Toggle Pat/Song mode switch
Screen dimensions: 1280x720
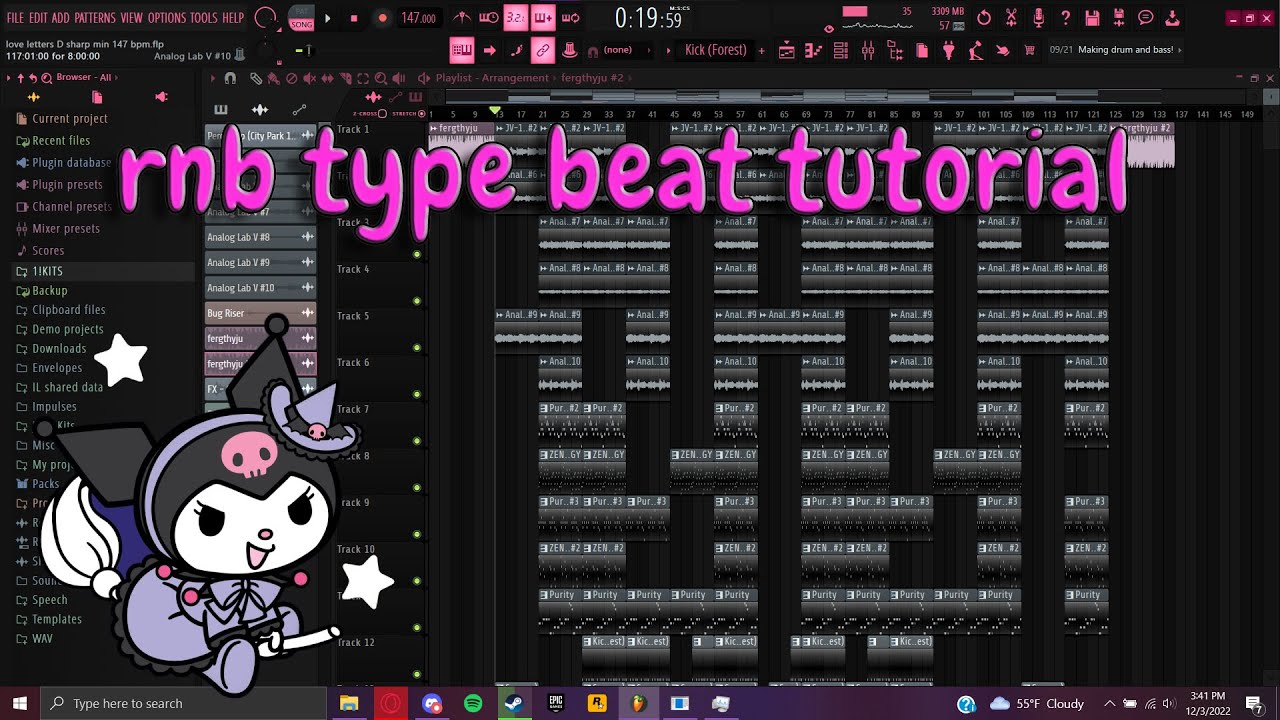pos(301,17)
